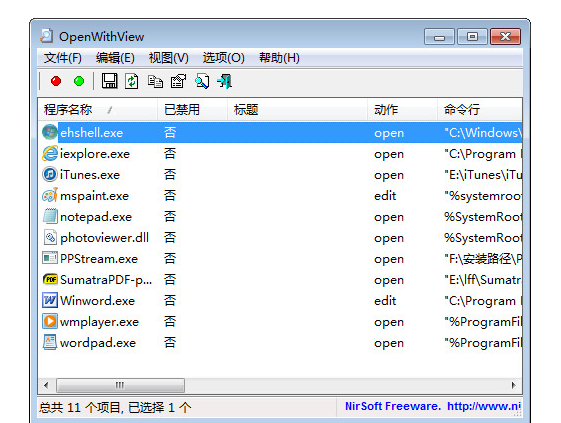The height and width of the screenshot is (423, 561).
Task: Open the 编辑(E) menu
Action: (115, 58)
